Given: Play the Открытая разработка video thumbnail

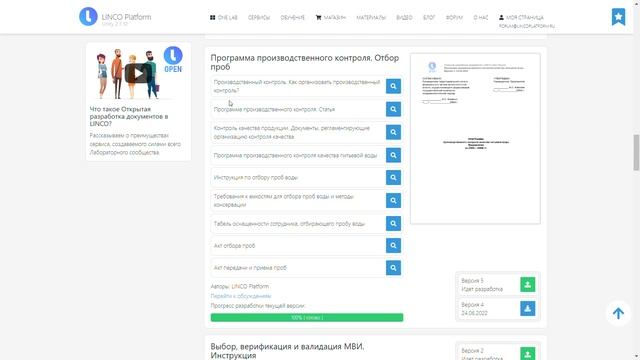Looking at the screenshot, I should (x=138, y=73).
